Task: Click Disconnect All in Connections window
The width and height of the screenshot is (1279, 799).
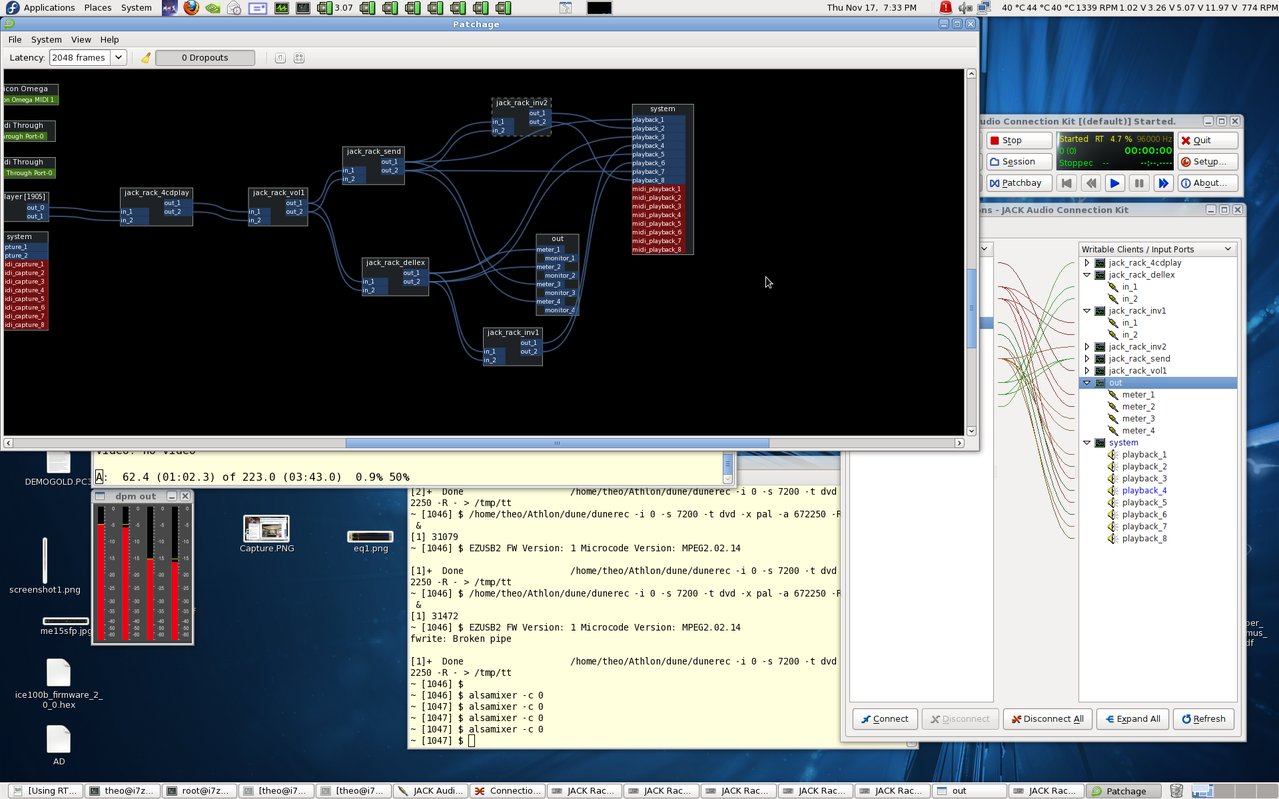Action: [x=1047, y=719]
